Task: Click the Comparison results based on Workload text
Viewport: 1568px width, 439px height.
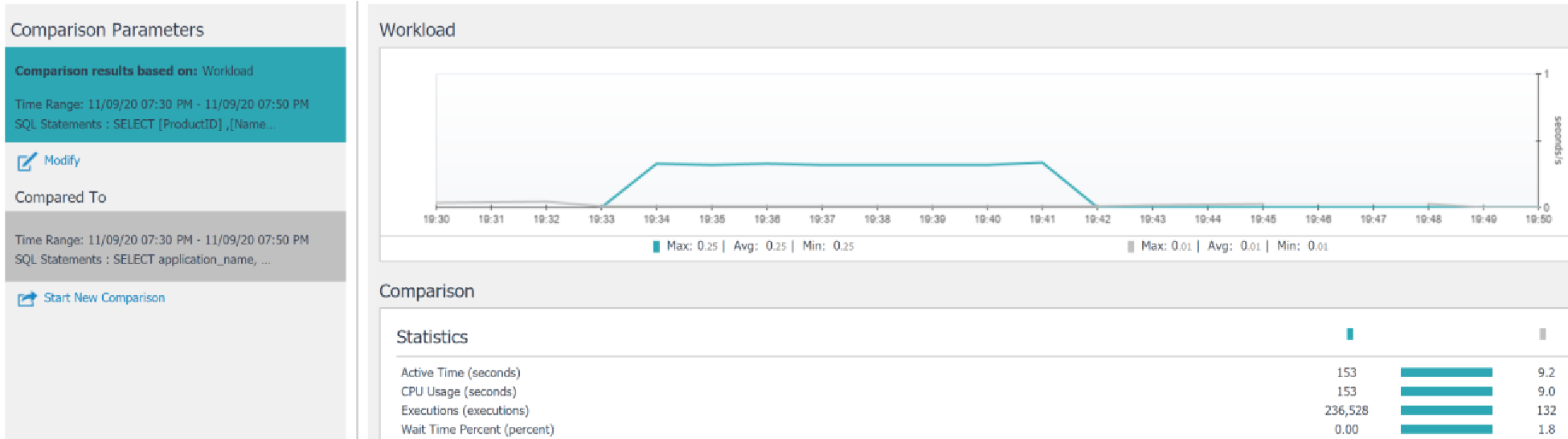Action: click(133, 71)
